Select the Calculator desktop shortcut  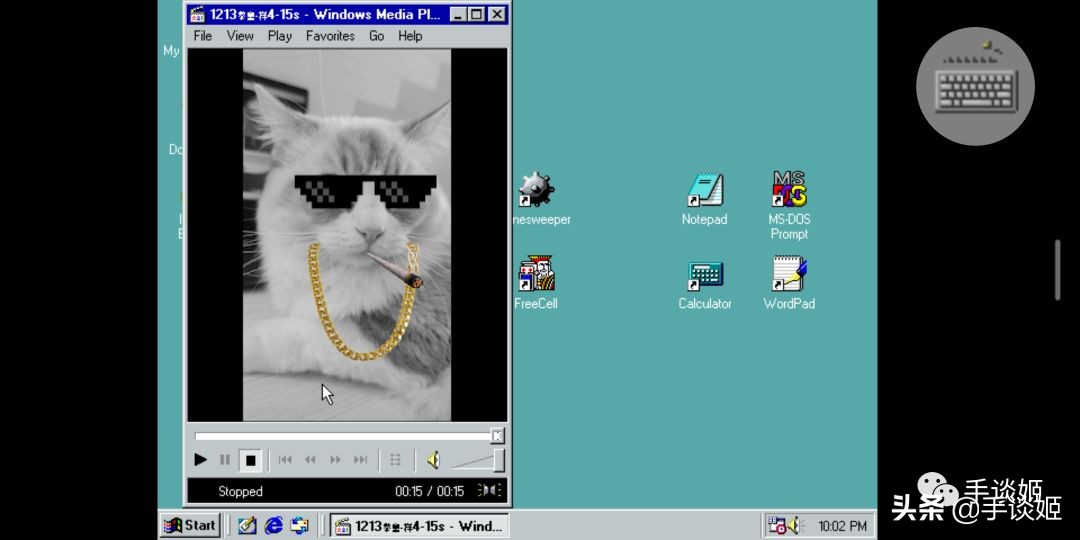[705, 275]
